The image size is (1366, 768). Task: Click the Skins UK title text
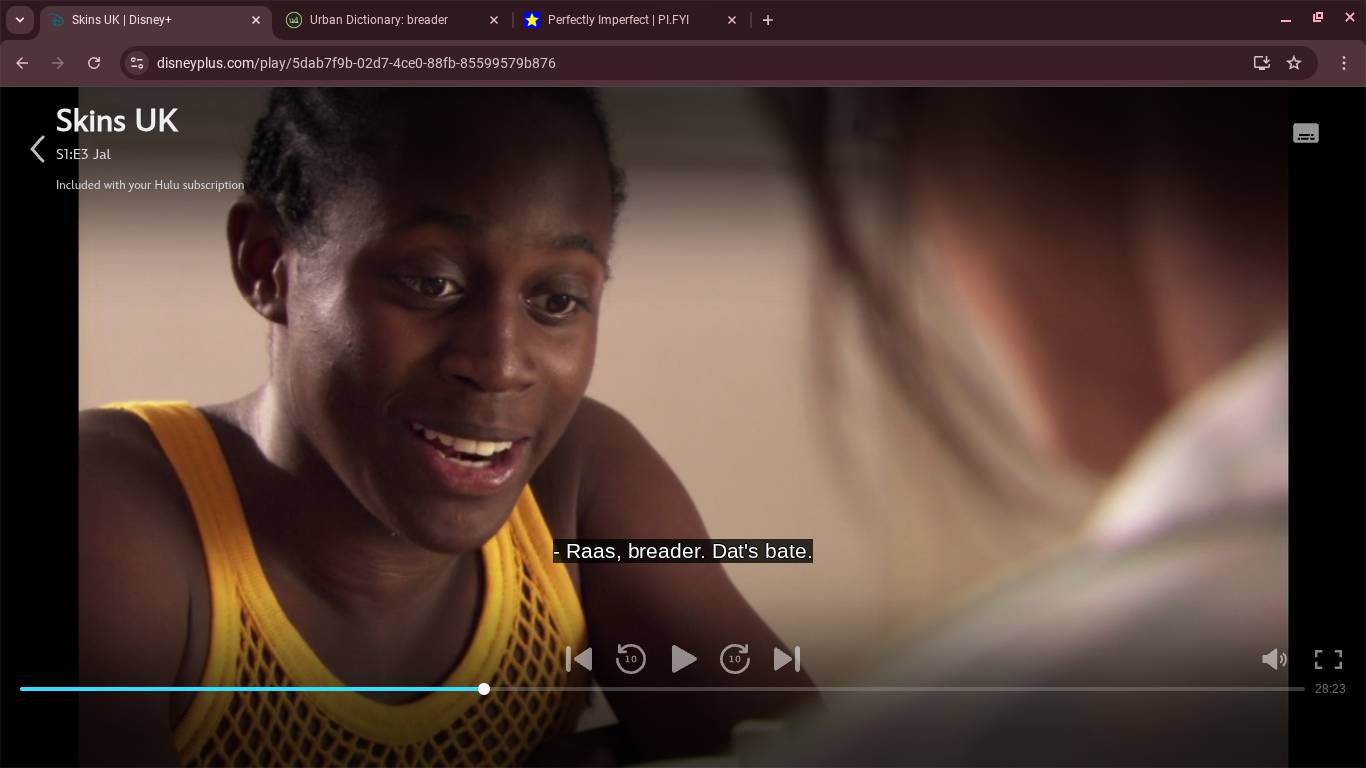117,121
